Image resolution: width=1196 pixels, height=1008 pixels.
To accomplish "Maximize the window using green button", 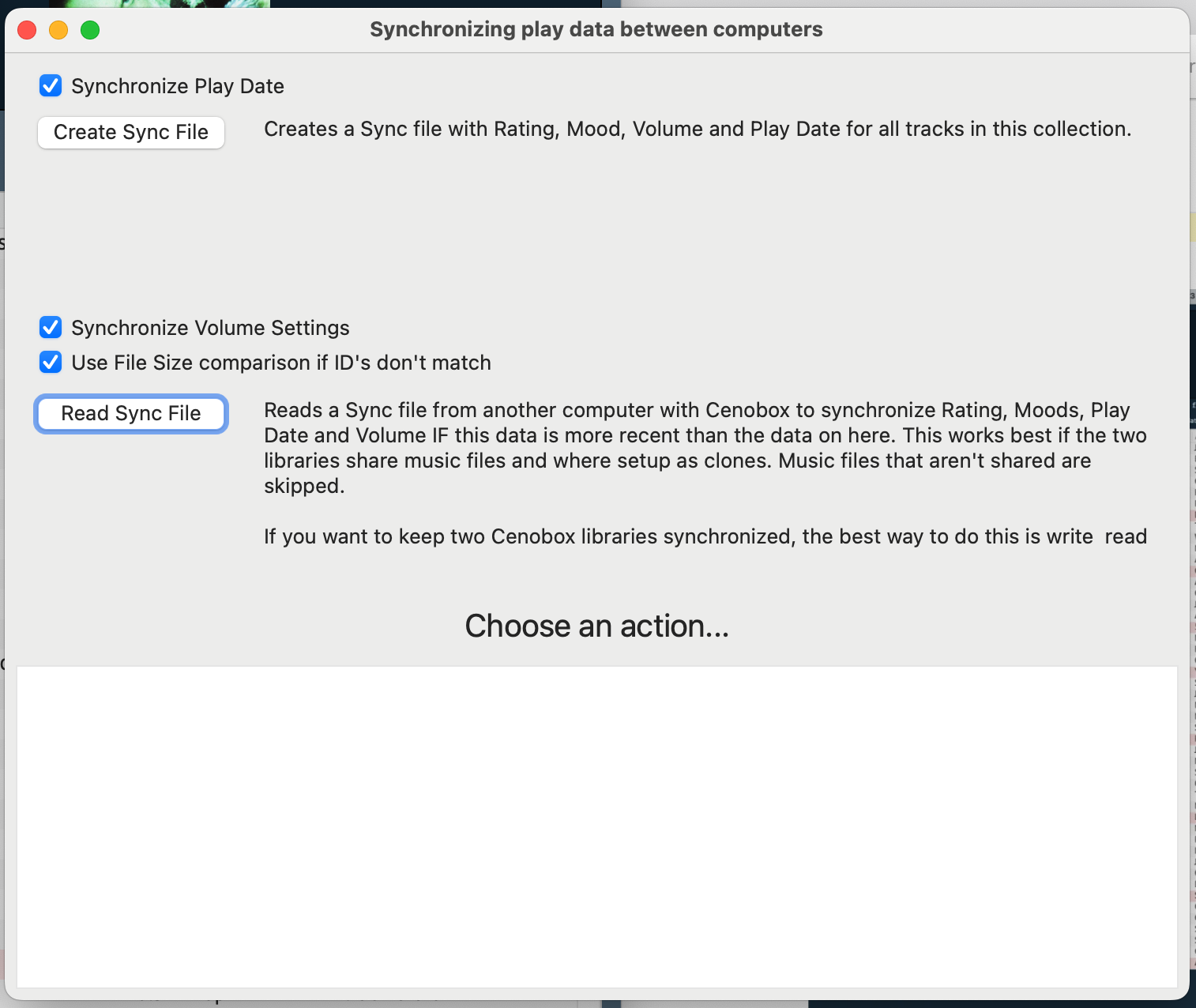I will click(x=90, y=30).
